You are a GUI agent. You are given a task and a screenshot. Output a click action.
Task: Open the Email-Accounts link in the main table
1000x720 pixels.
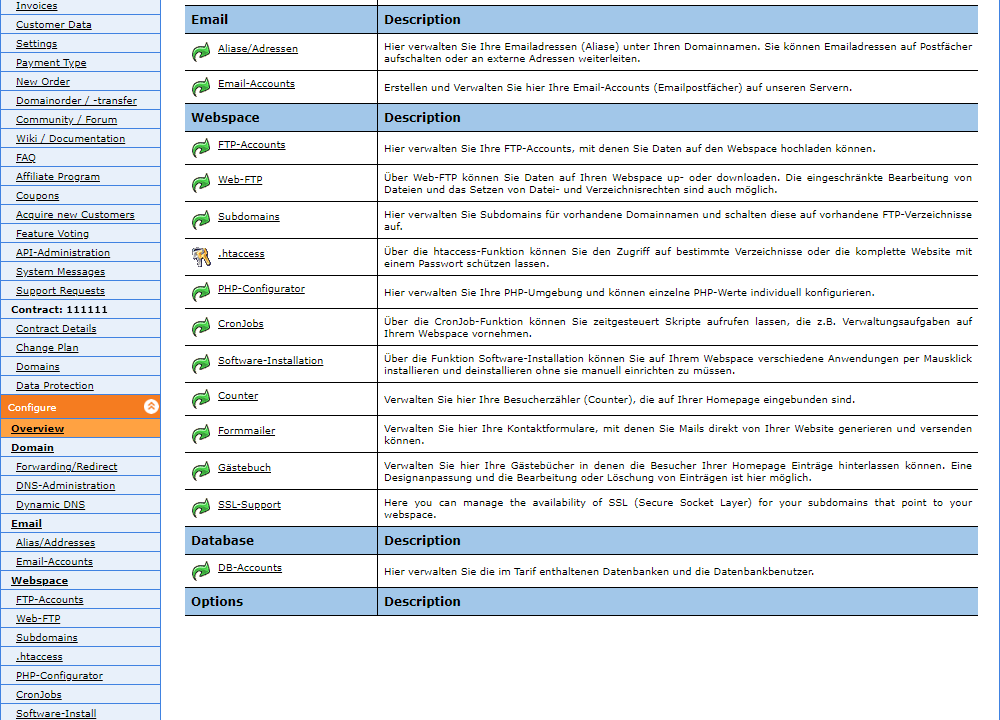pyautogui.click(x=256, y=84)
